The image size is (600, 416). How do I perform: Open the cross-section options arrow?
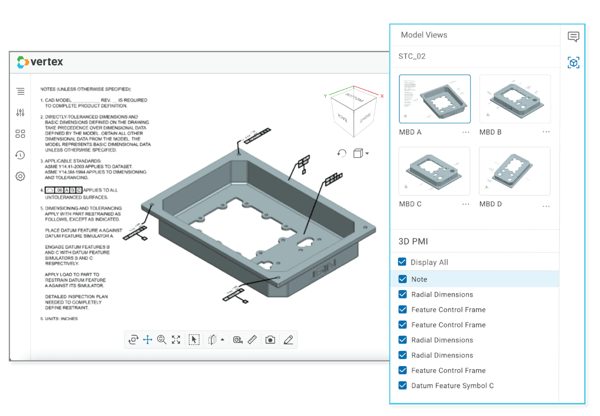[x=222, y=339]
